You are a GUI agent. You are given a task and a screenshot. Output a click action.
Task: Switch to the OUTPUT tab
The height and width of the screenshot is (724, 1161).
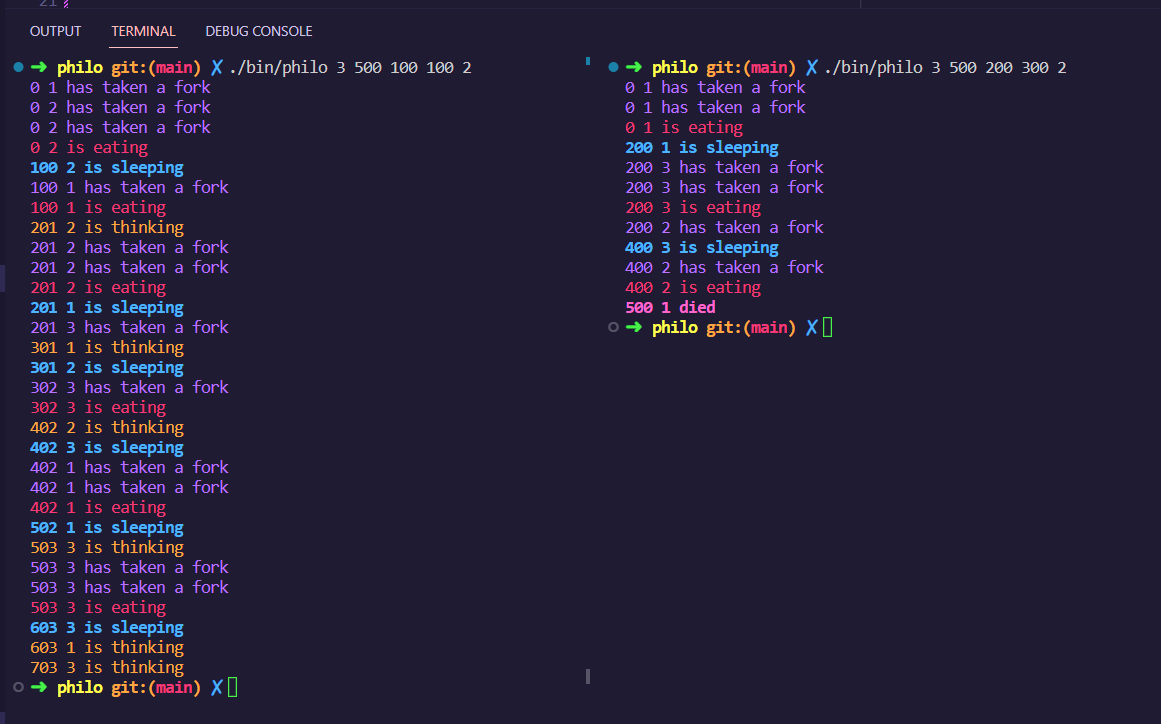55,31
